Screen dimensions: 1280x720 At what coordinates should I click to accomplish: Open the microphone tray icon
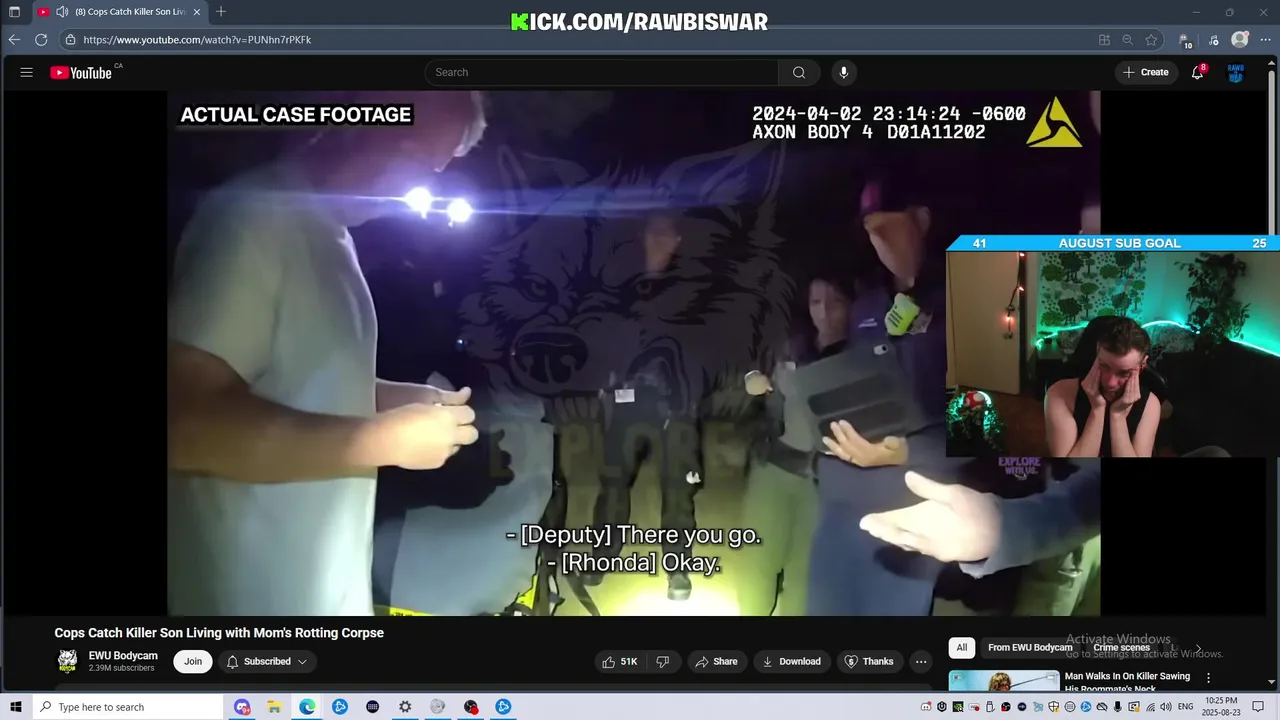(1118, 707)
